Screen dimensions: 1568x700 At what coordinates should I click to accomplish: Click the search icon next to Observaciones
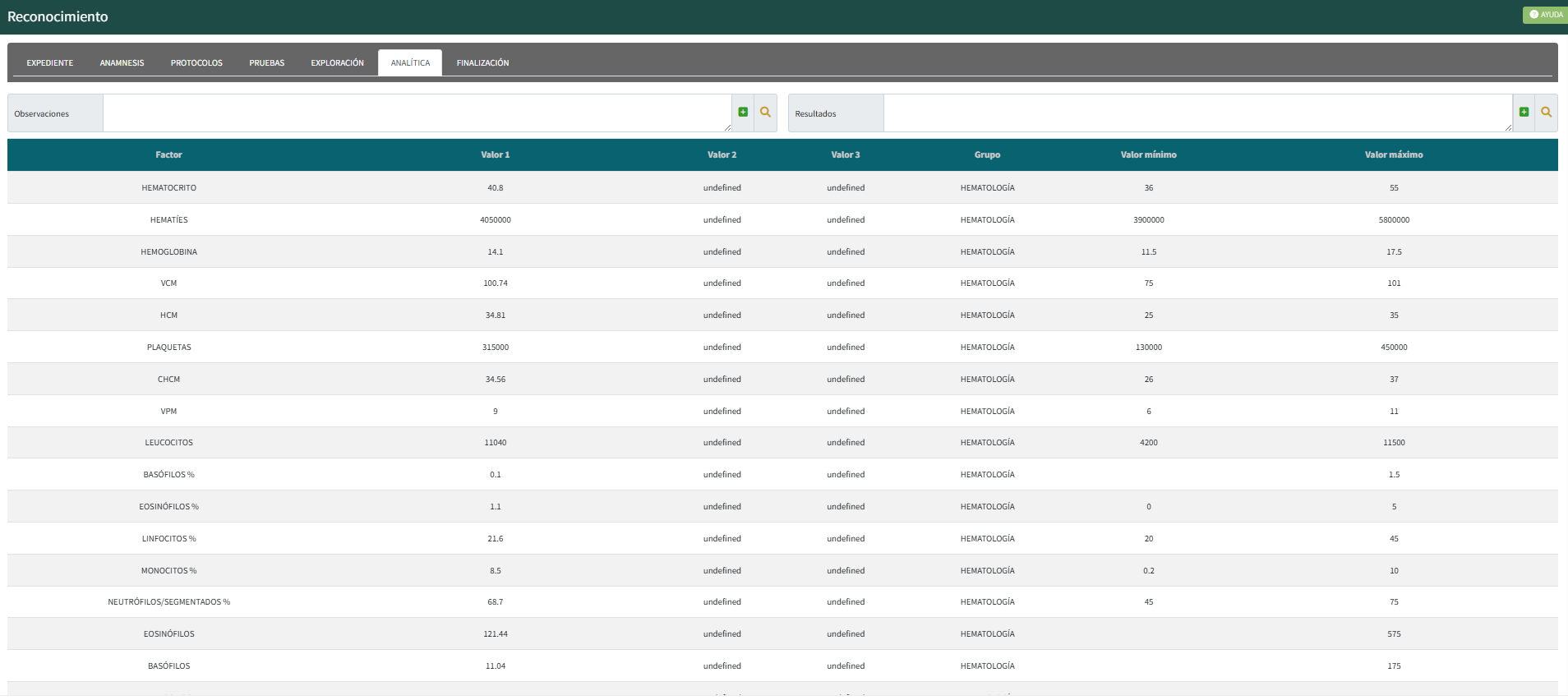coord(765,113)
